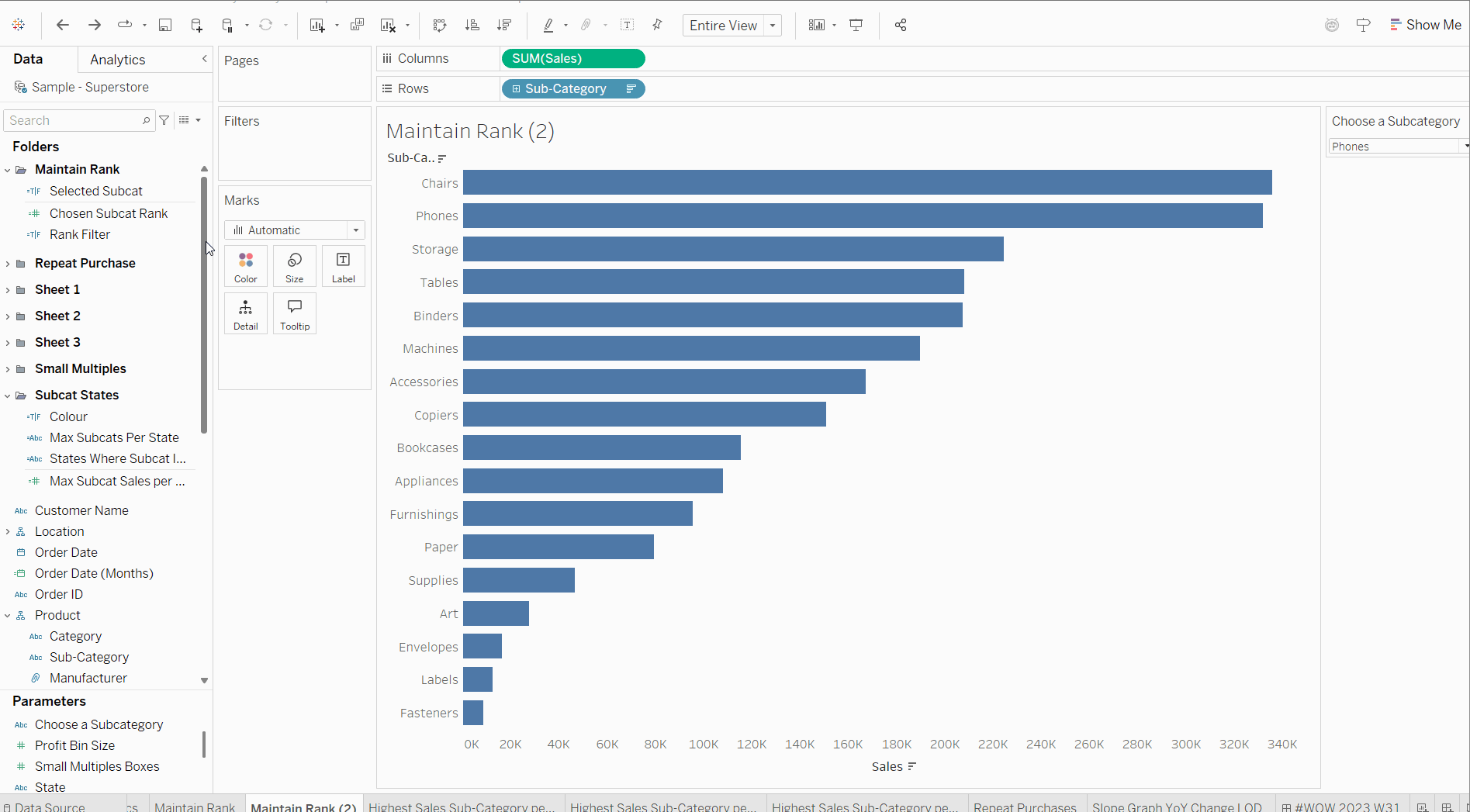Viewport: 1470px width, 812px height.
Task: Click the data pane Search field
Action: (x=74, y=120)
